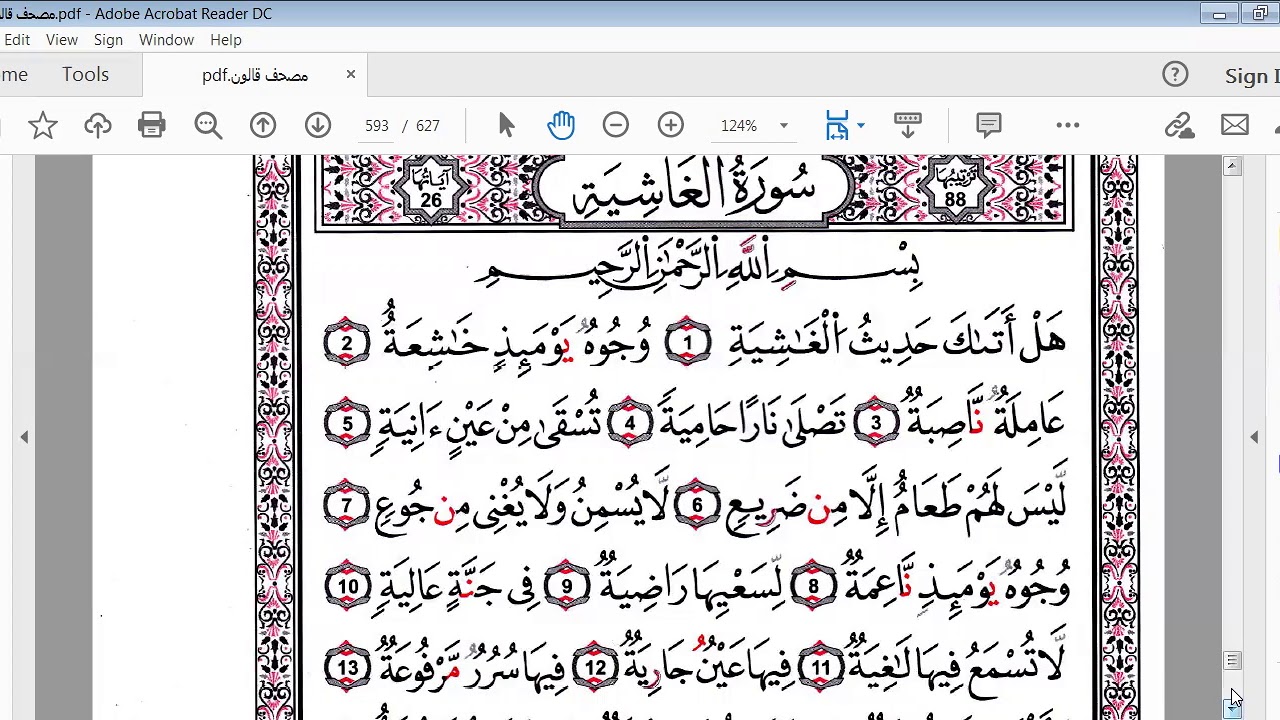Zoom in with the plus circle
Image resolution: width=1280 pixels, height=720 pixels.
coord(671,125)
